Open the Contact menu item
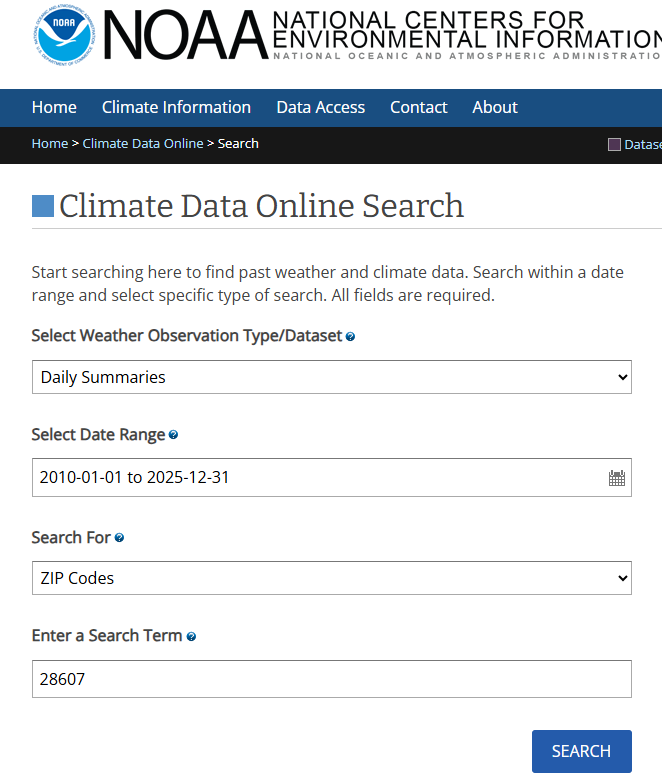 pos(418,107)
